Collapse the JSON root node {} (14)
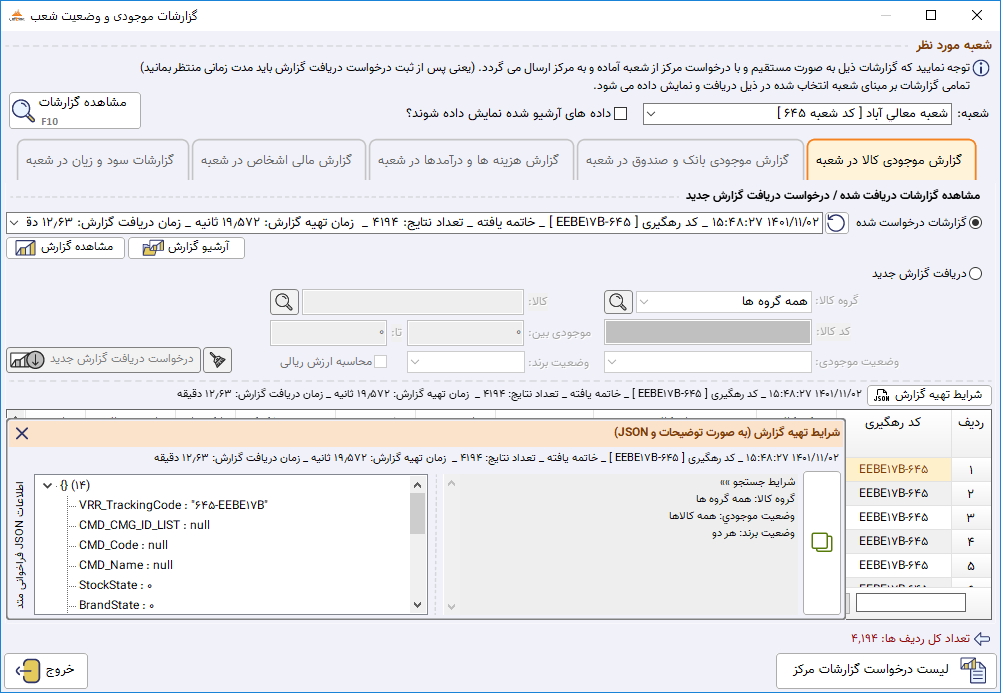 (x=47, y=486)
